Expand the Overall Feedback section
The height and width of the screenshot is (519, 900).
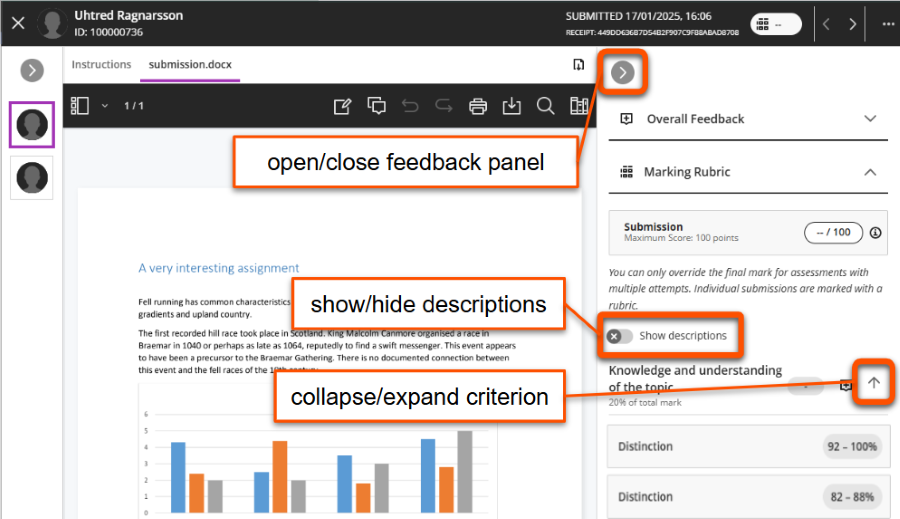[870, 118]
